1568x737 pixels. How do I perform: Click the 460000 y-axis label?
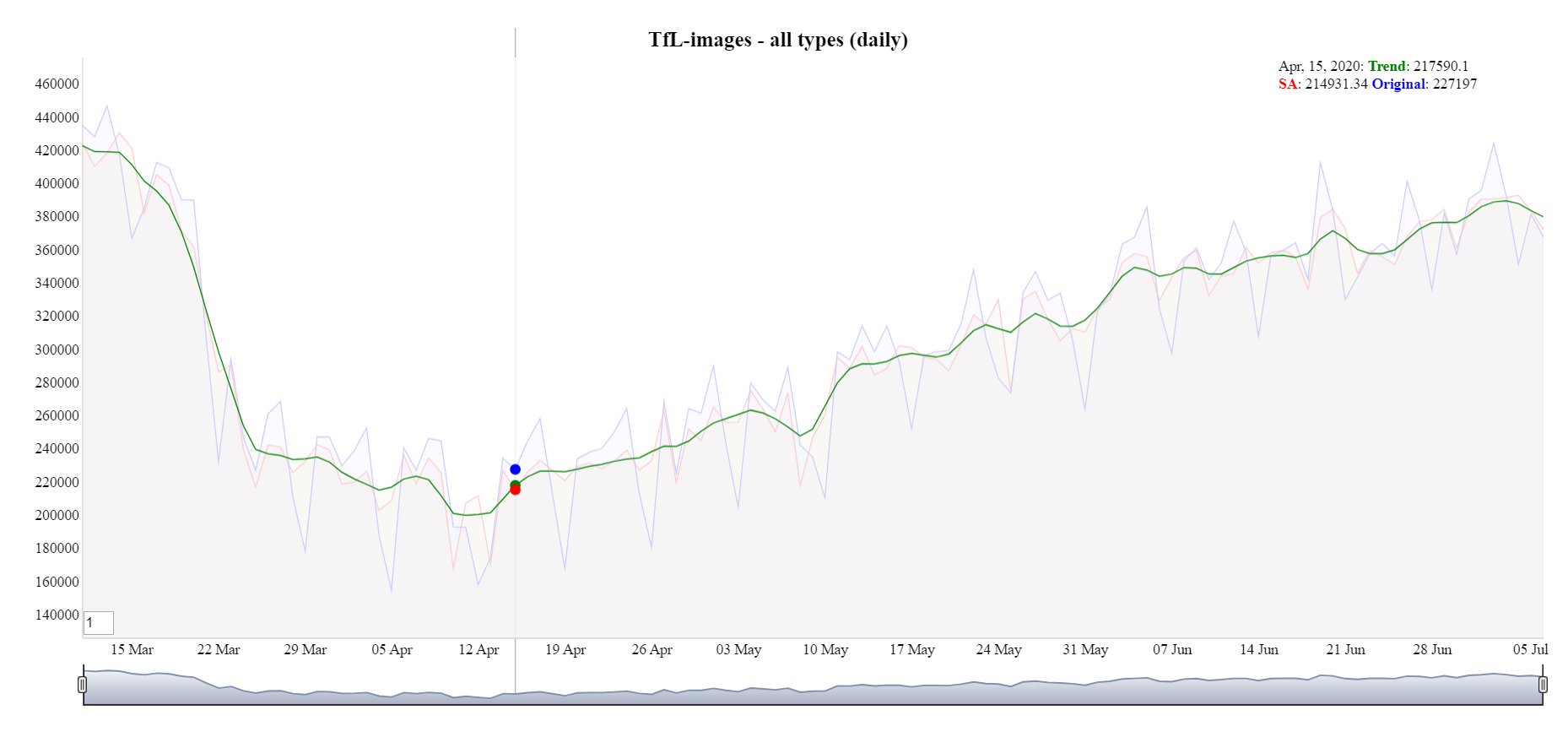(57, 84)
